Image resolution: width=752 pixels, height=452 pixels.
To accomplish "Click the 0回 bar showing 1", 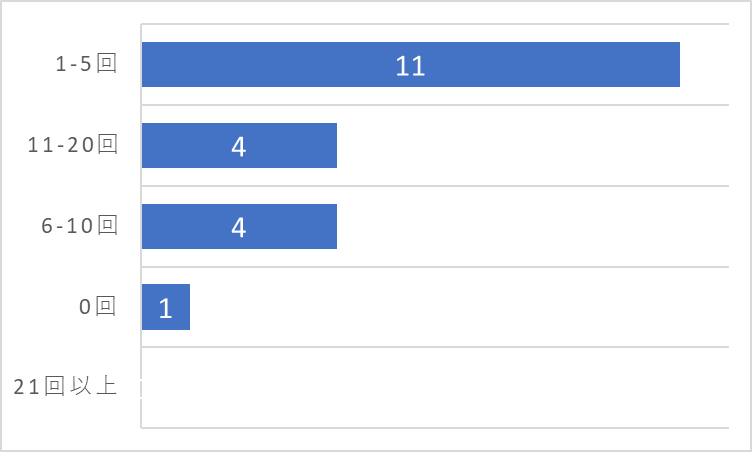I will coord(166,307).
